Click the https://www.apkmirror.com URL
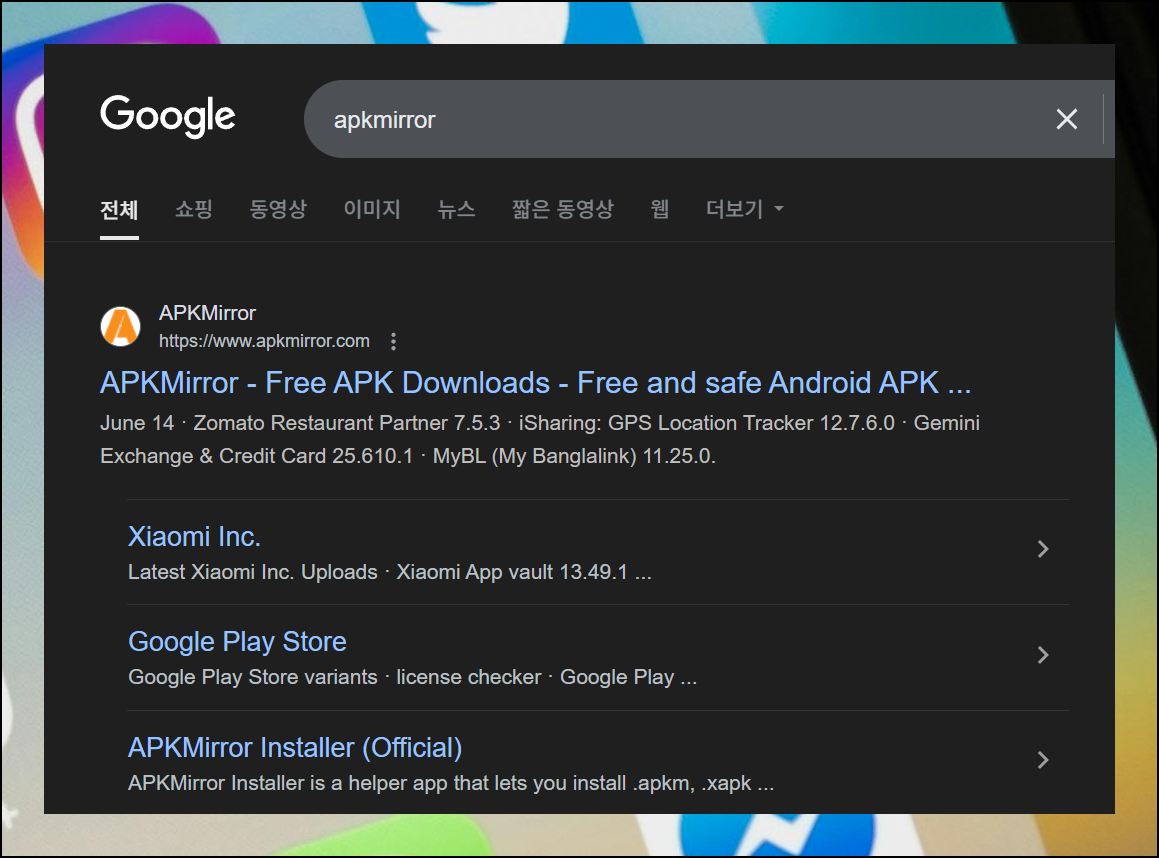The width and height of the screenshot is (1159, 858). pos(264,341)
